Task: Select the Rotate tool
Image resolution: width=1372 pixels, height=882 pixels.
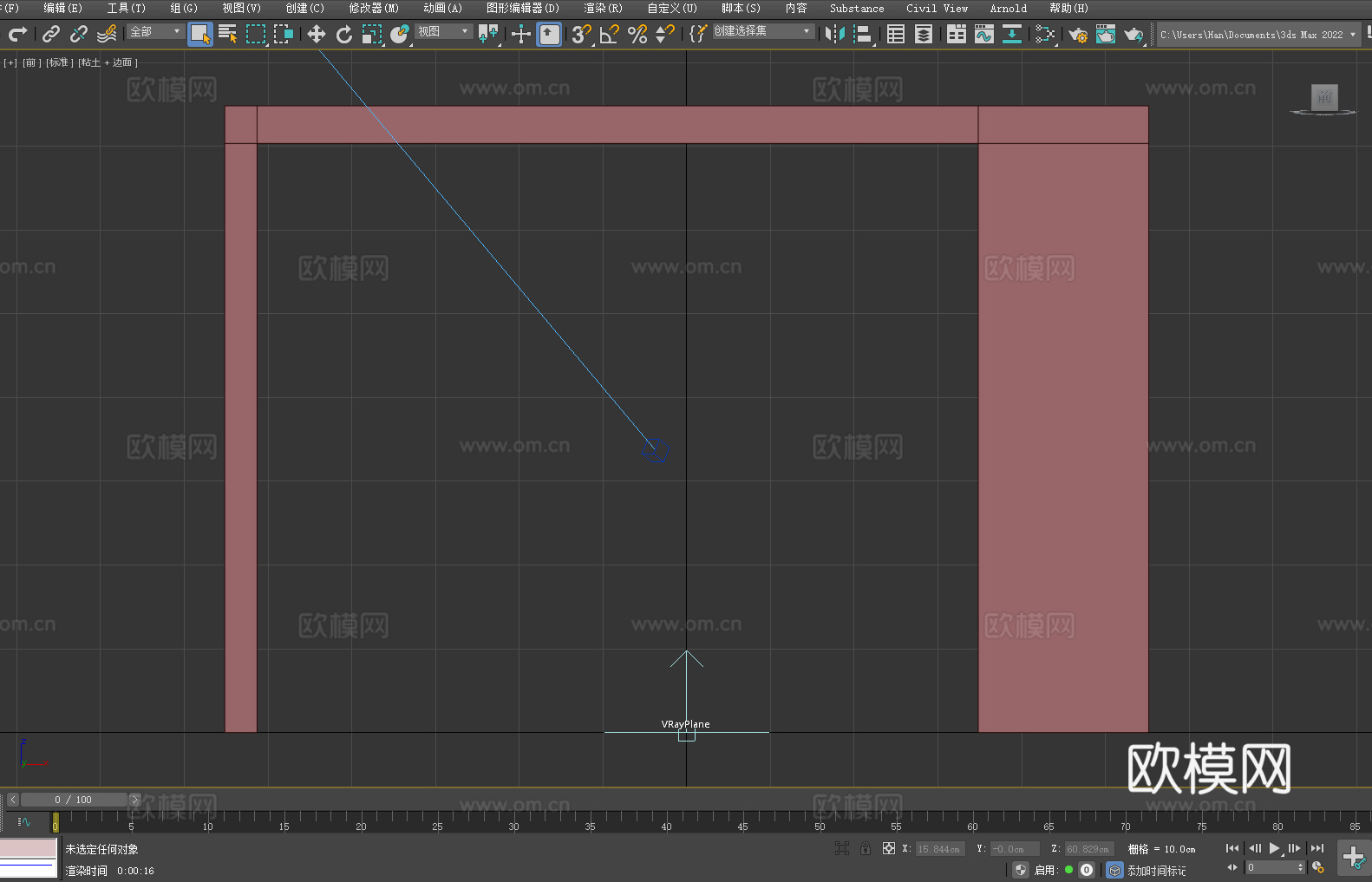Action: pos(344,34)
